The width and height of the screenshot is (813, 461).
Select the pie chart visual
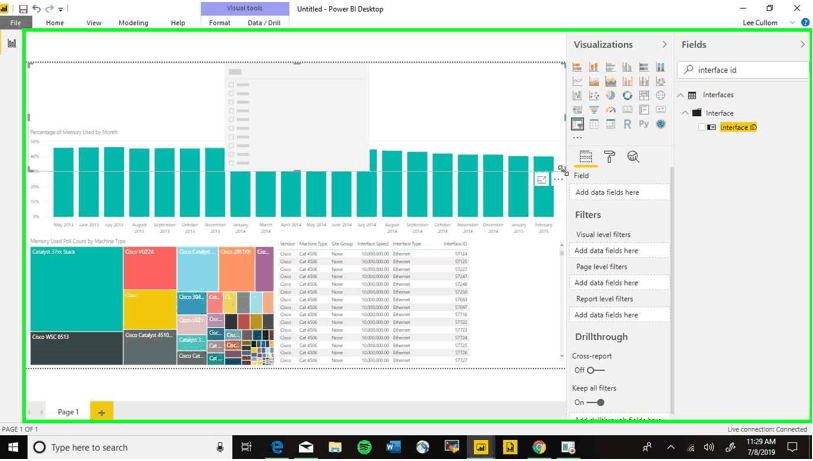click(610, 95)
